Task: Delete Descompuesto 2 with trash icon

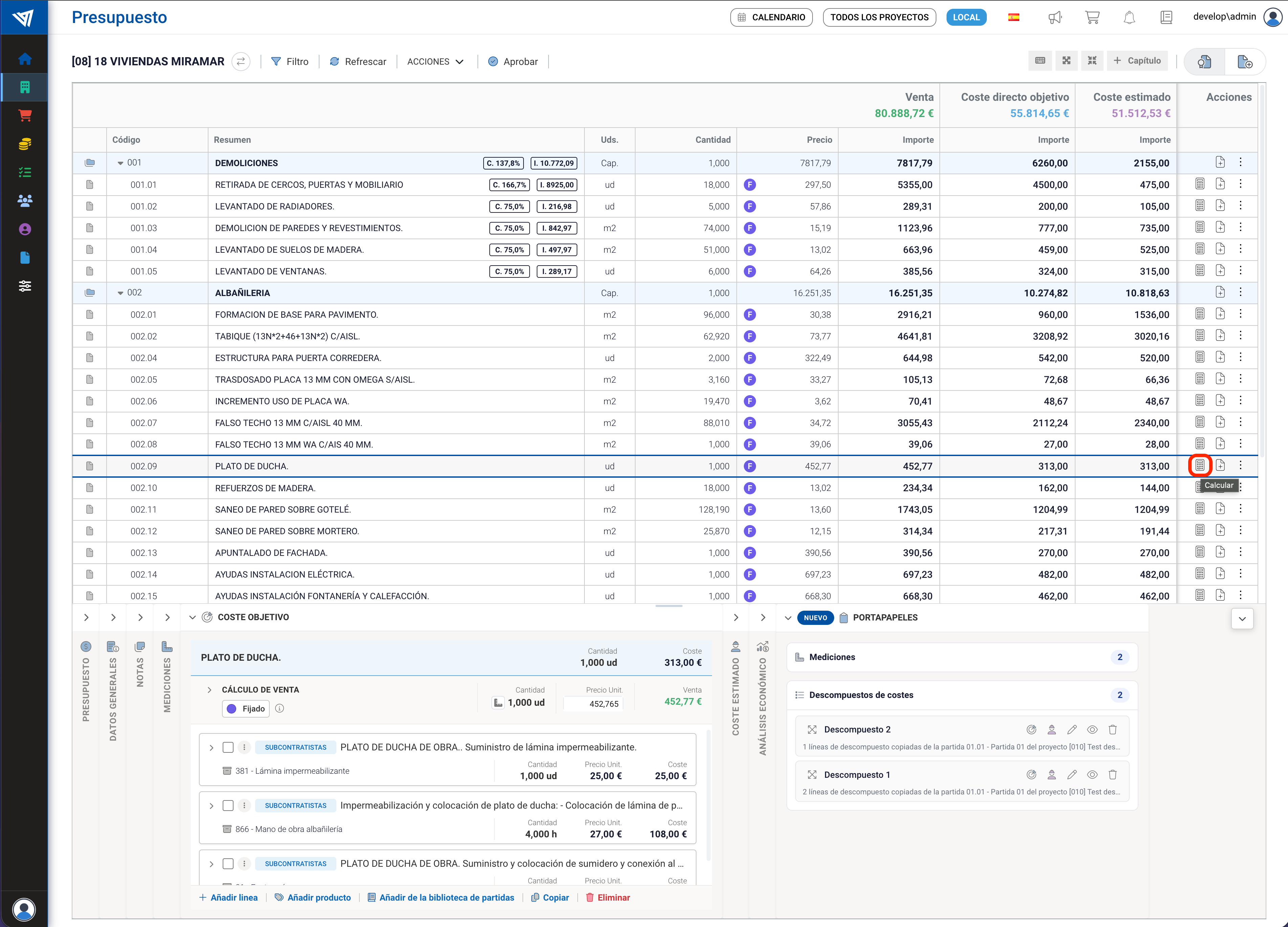Action: coord(1112,729)
